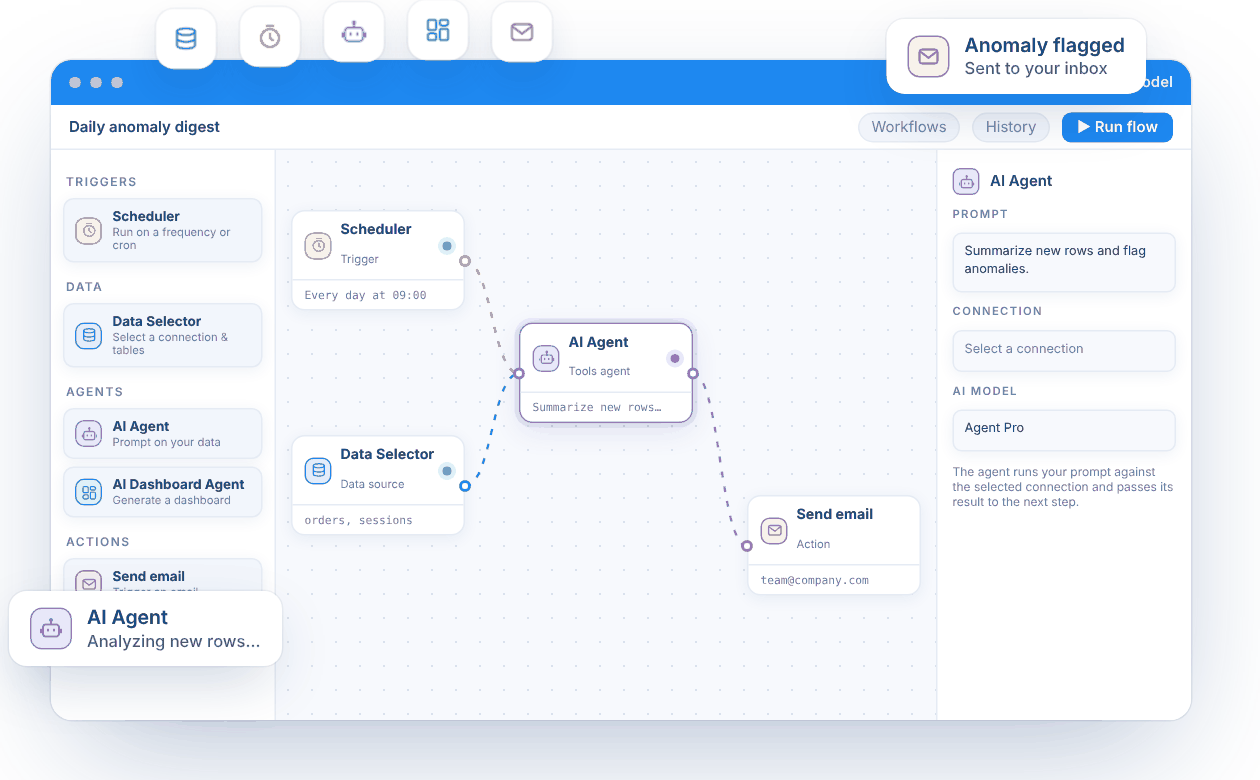1260x780 pixels.
Task: Click the robot icon on the AI Agent canvas node
Action: pos(546,358)
